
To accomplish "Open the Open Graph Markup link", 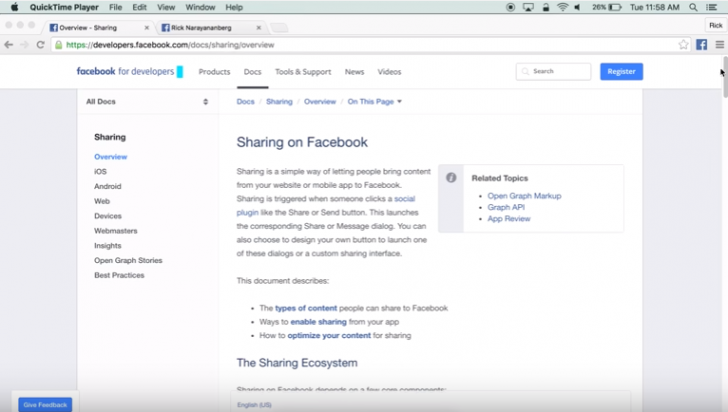I will point(524,196).
